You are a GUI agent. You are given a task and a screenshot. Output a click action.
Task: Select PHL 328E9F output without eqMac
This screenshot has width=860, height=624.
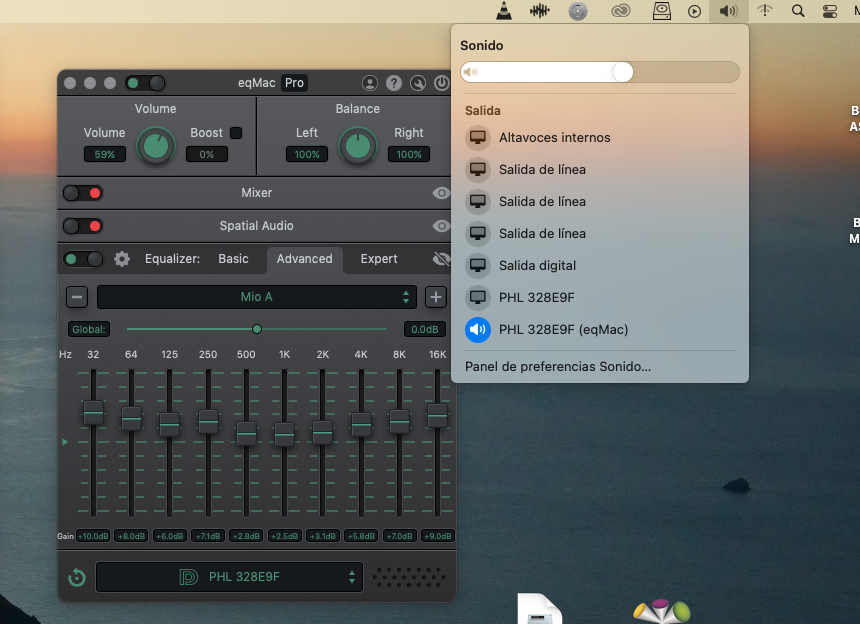(600, 297)
